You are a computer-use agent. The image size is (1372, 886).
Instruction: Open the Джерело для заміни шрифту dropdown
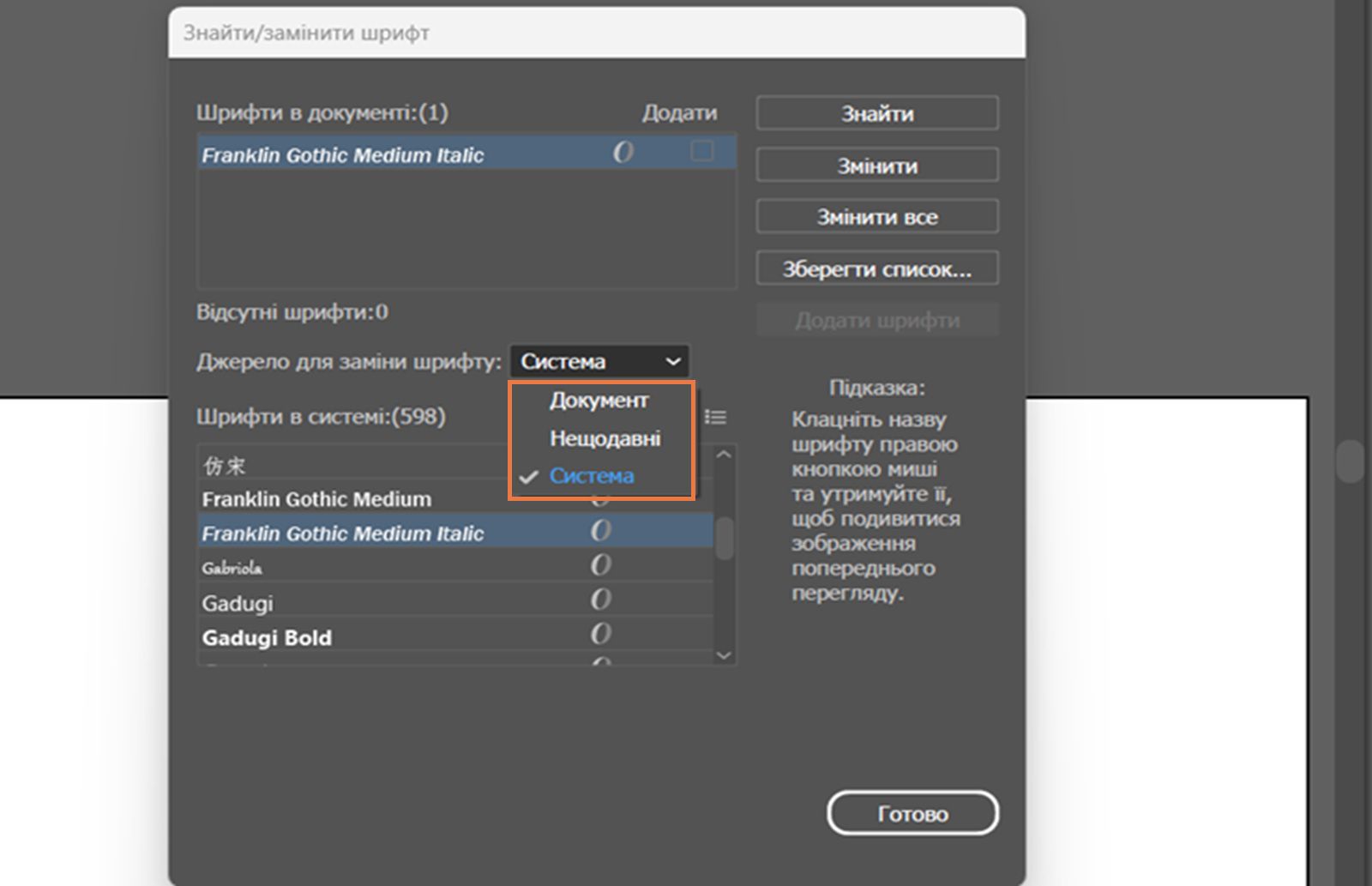(599, 361)
